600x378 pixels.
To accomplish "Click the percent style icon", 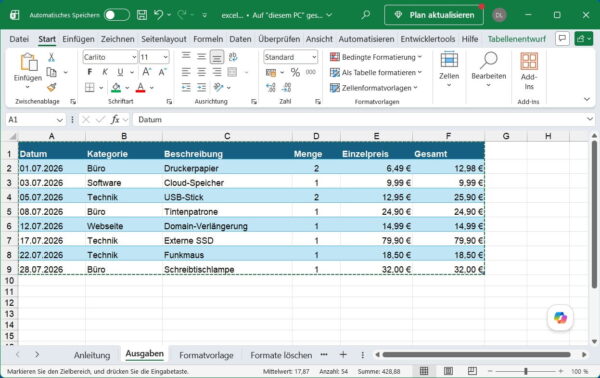I will click(295, 72).
